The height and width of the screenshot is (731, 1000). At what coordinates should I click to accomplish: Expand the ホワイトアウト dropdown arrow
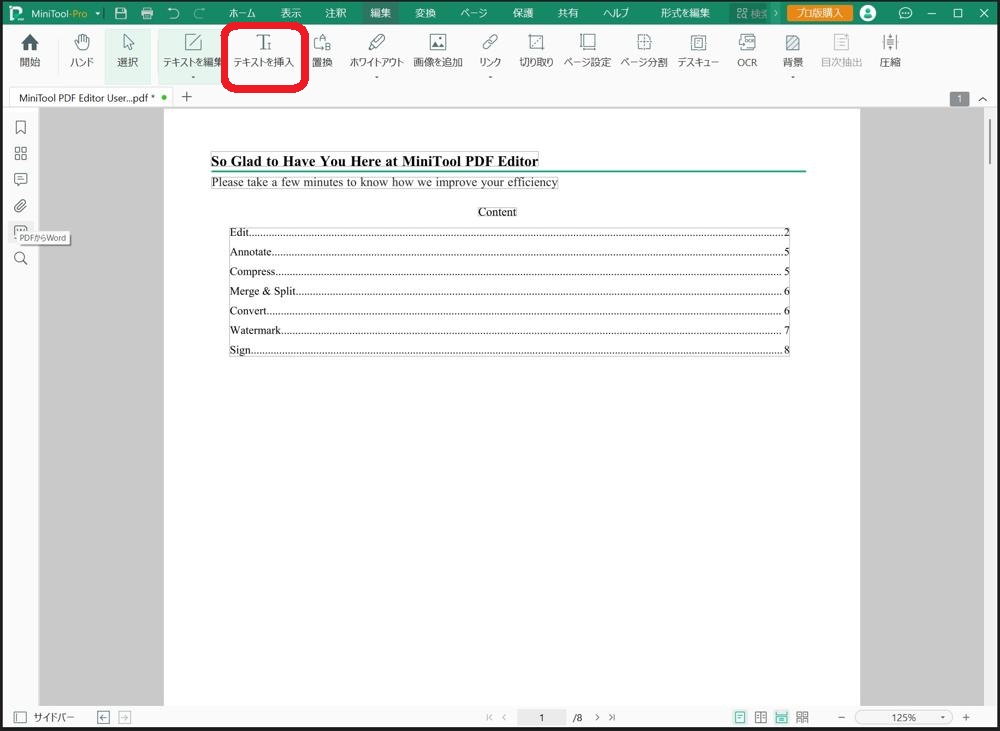376,77
